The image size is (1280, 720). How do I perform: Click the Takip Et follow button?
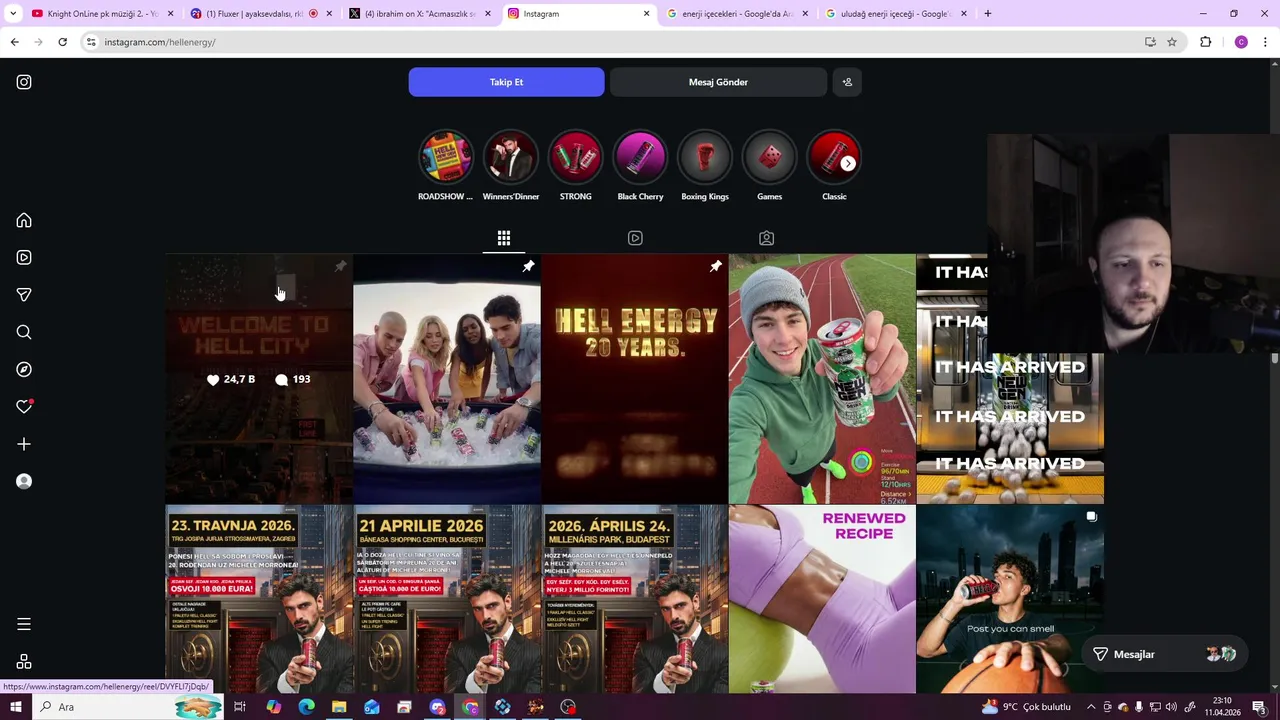[506, 82]
